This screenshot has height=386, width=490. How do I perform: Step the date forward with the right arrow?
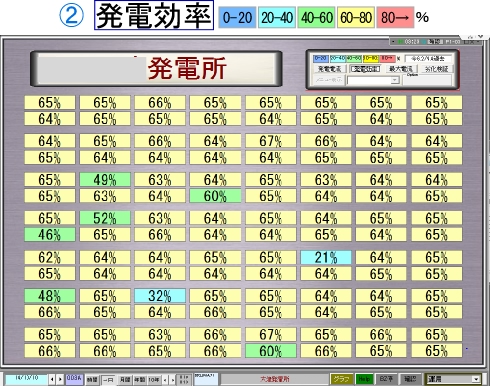(x=60, y=379)
